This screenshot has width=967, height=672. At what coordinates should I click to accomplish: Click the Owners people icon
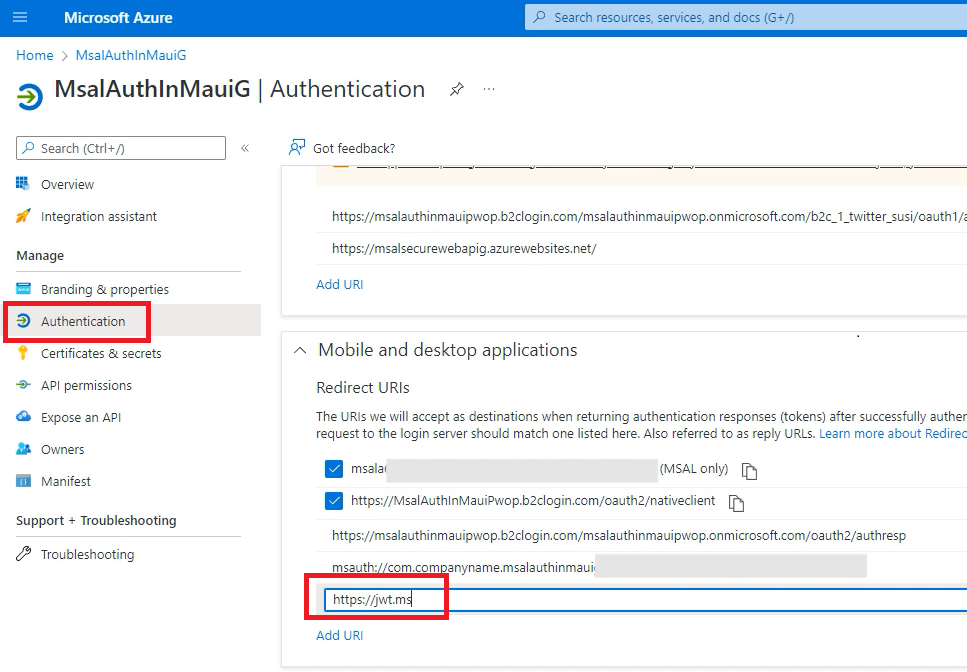point(23,448)
